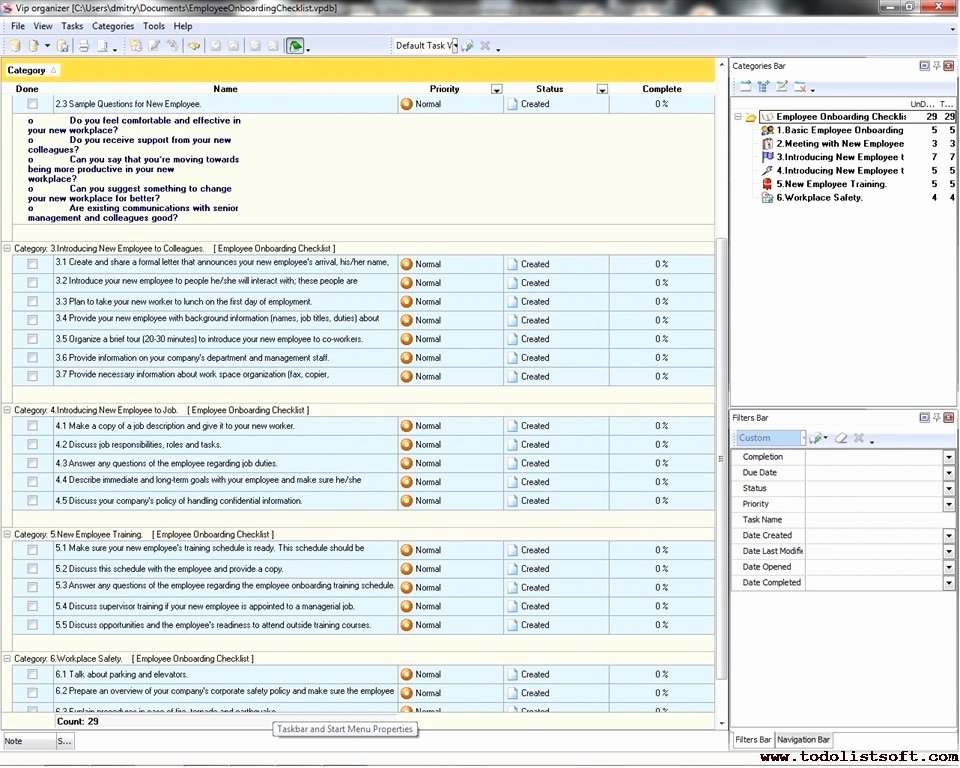Switch to the Navigation Bar tab

[x=803, y=740]
